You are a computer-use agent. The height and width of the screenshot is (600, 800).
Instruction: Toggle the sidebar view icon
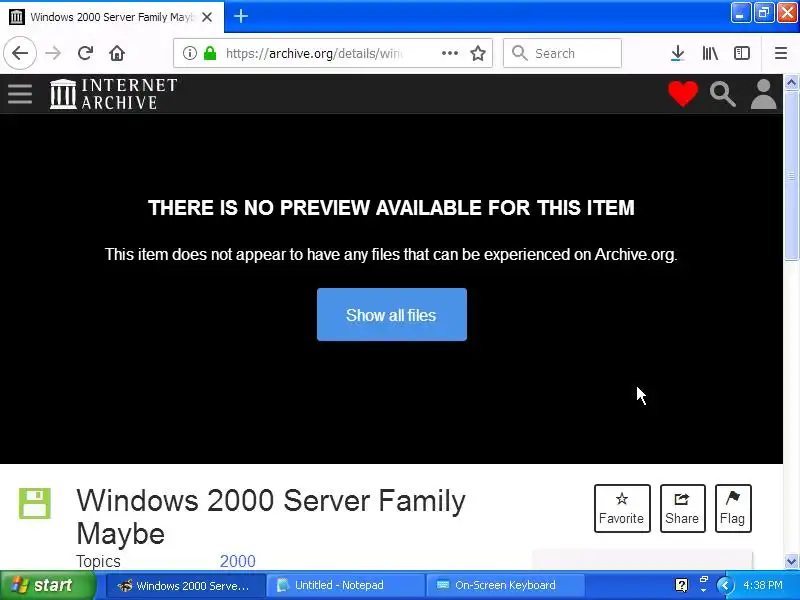pyautogui.click(x=741, y=53)
